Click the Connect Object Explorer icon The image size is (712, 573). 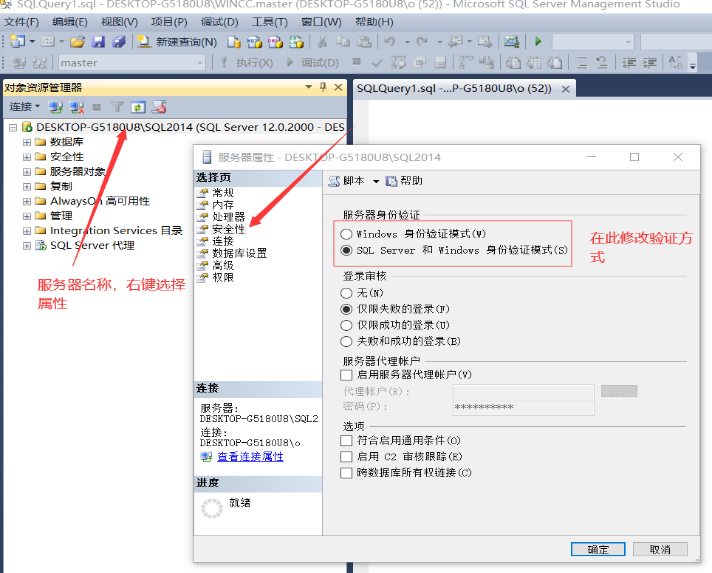pyautogui.click(x=56, y=107)
